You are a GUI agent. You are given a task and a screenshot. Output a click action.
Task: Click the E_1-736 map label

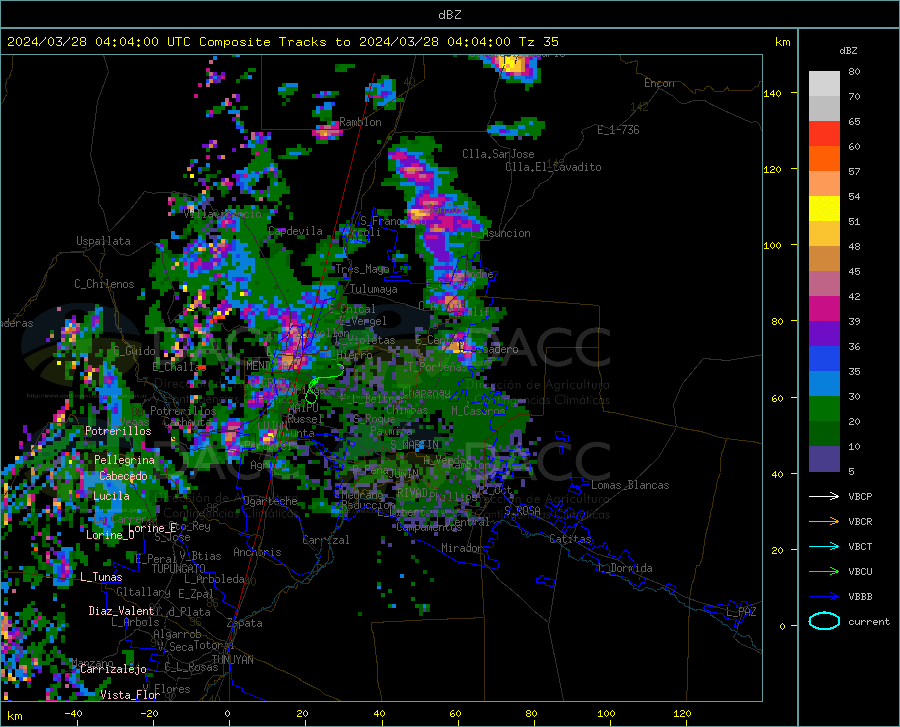click(x=618, y=130)
